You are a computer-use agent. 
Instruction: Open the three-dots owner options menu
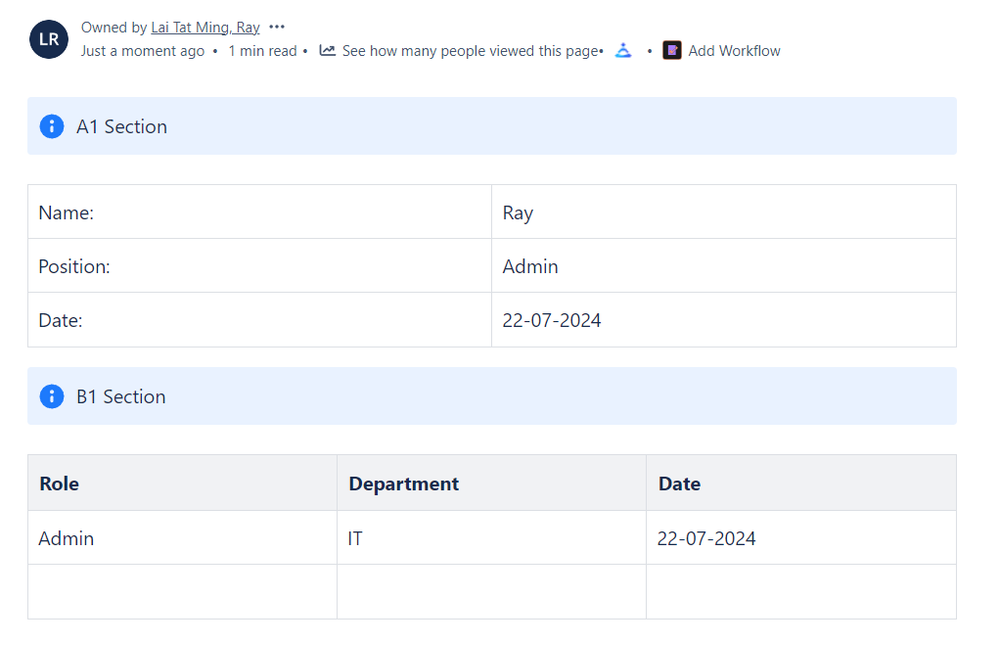[277, 27]
